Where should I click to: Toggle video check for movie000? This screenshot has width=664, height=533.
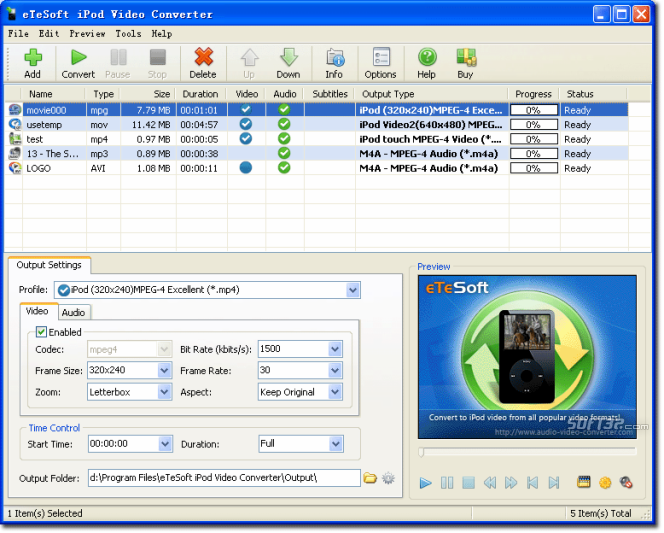click(246, 110)
